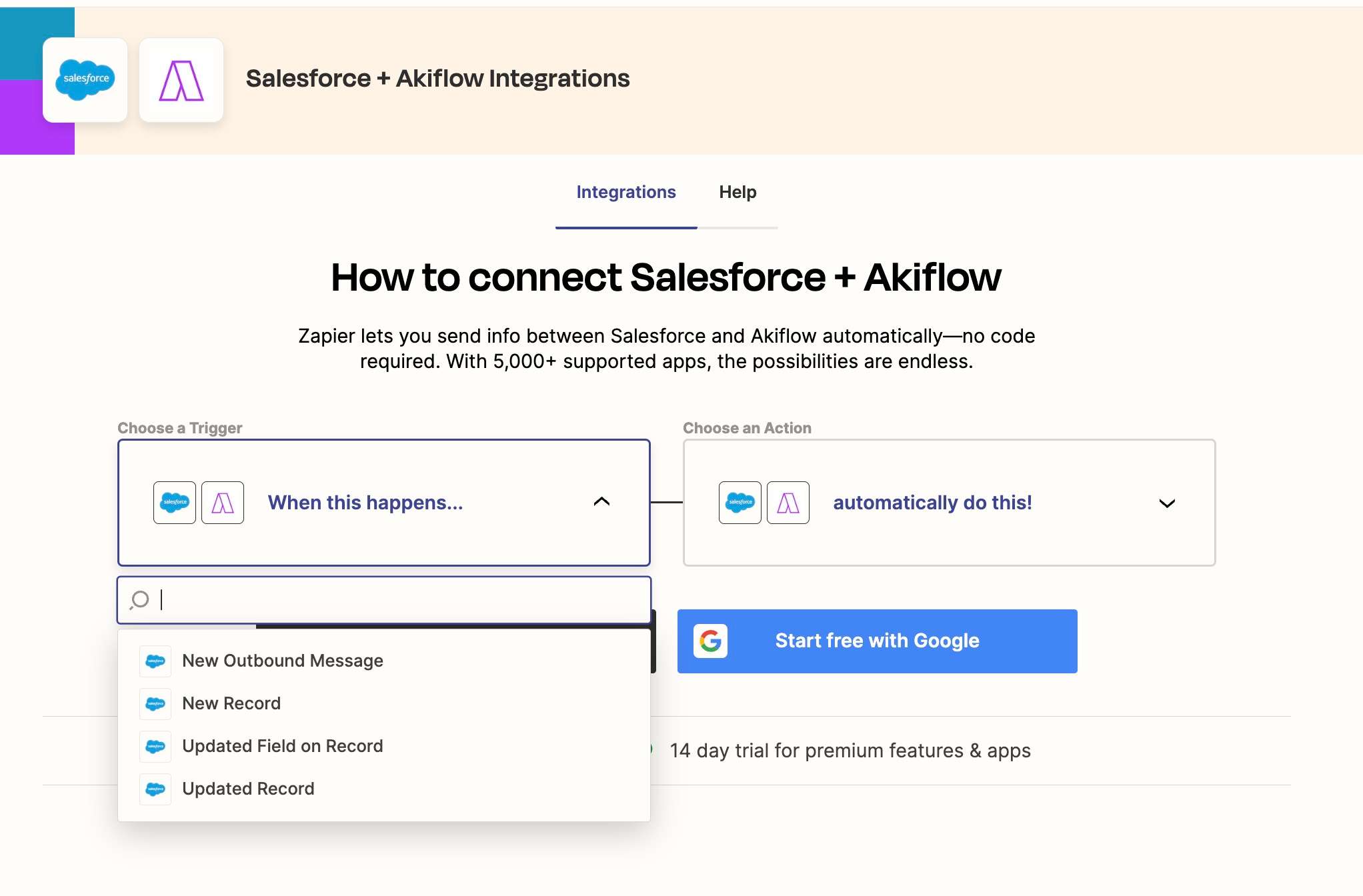Screen dimensions: 1363x896
Task: Click the Salesforce icon in the action box
Action: point(740,503)
